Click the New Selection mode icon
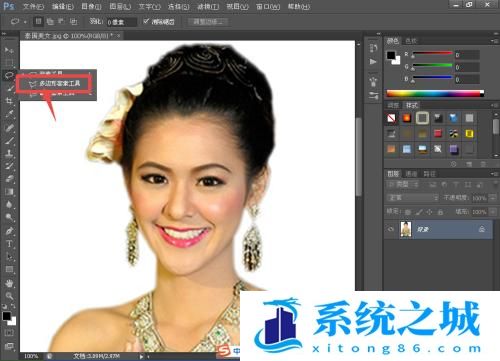500x361 pixels. point(38,22)
